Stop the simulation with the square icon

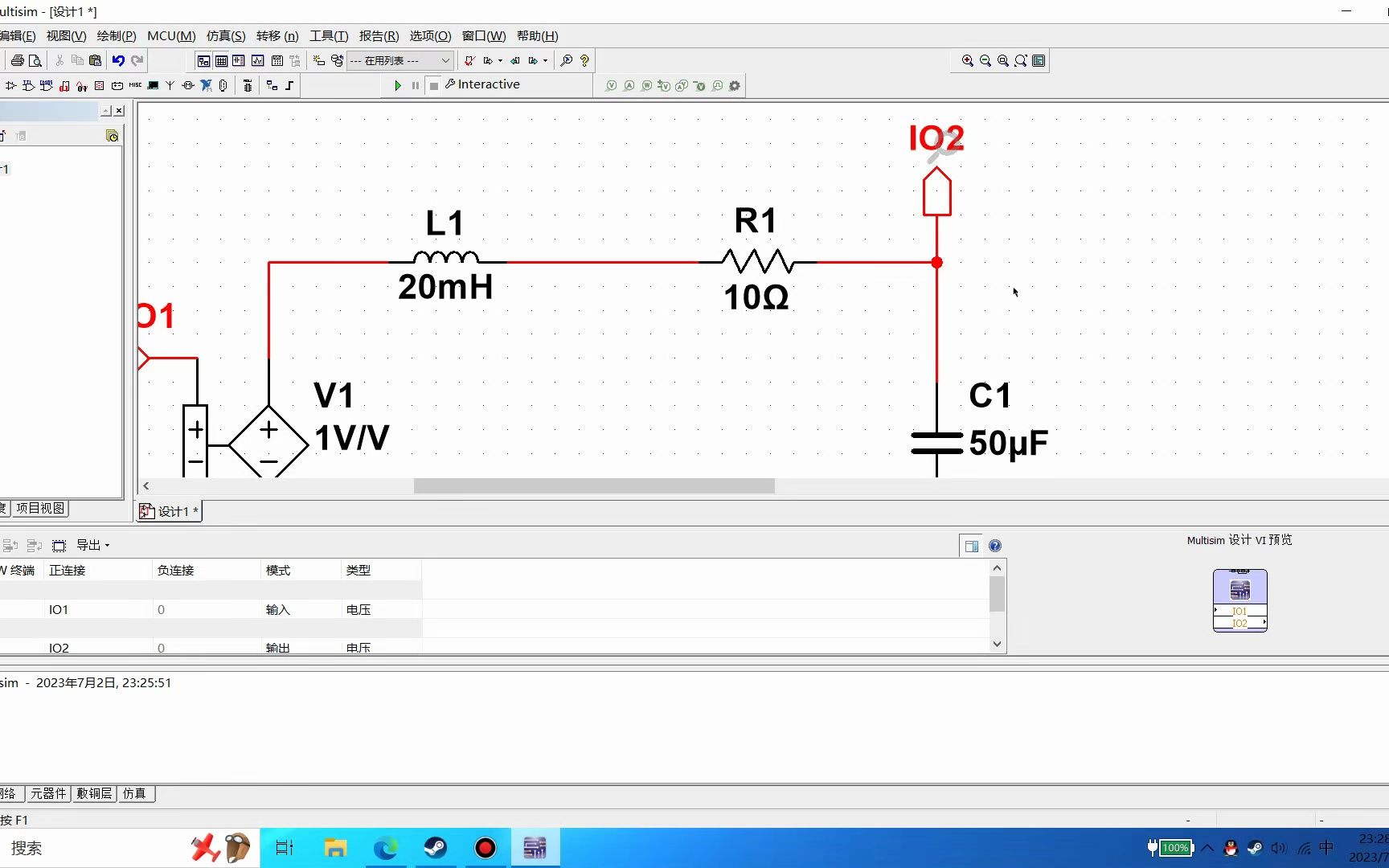tap(432, 85)
